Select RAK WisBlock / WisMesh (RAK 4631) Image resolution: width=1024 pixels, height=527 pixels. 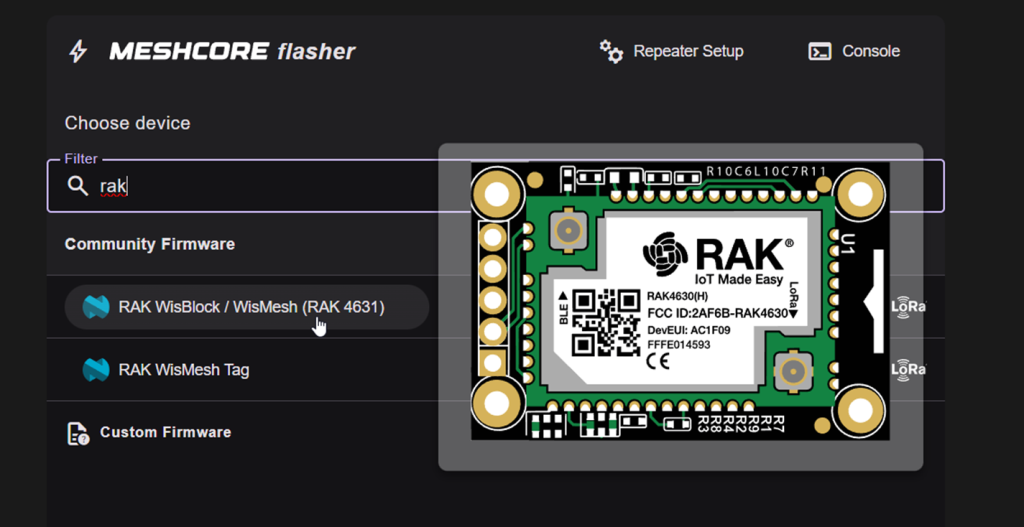coord(251,307)
